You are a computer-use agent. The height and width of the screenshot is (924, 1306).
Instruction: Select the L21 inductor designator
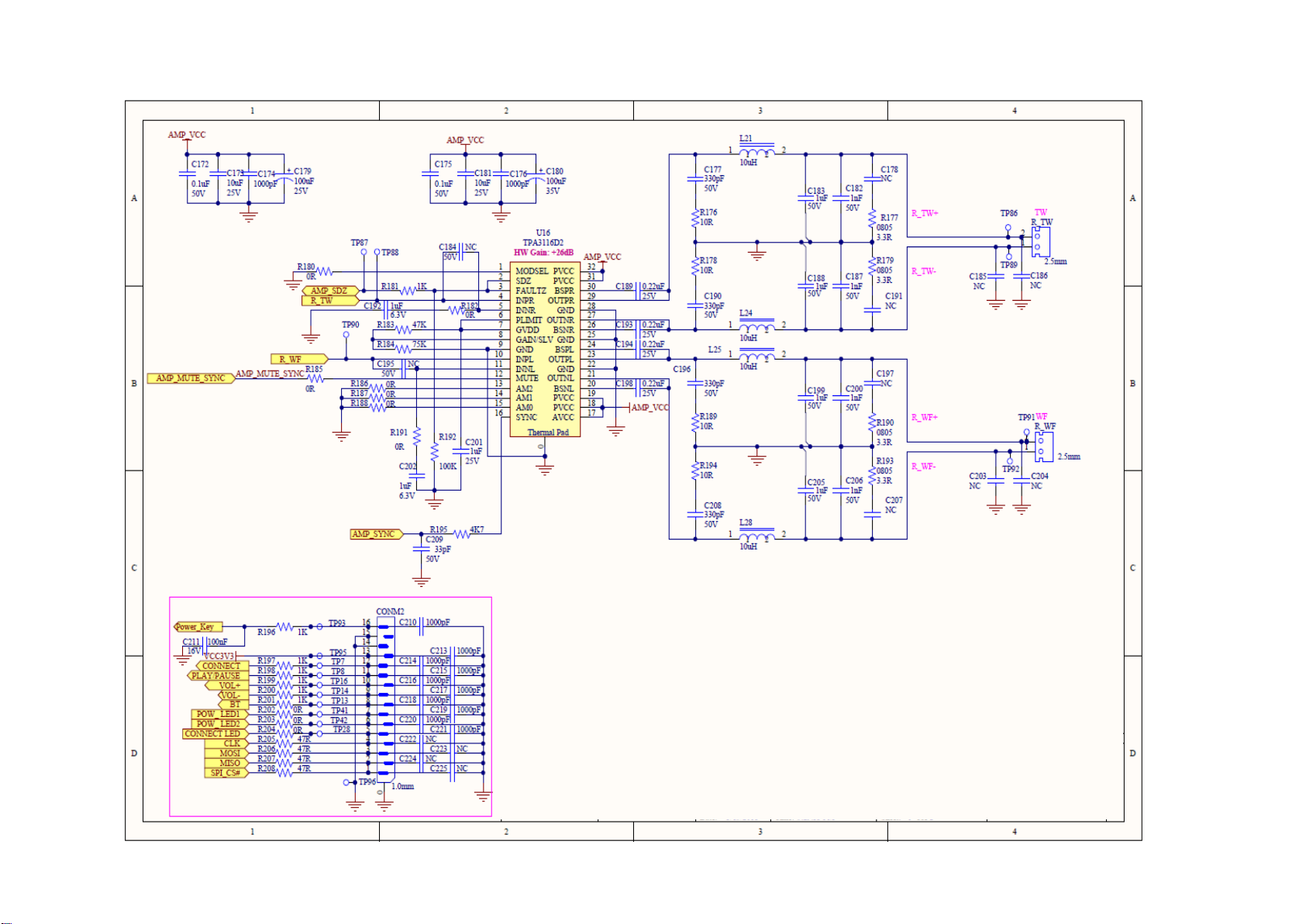pyautogui.click(x=746, y=139)
